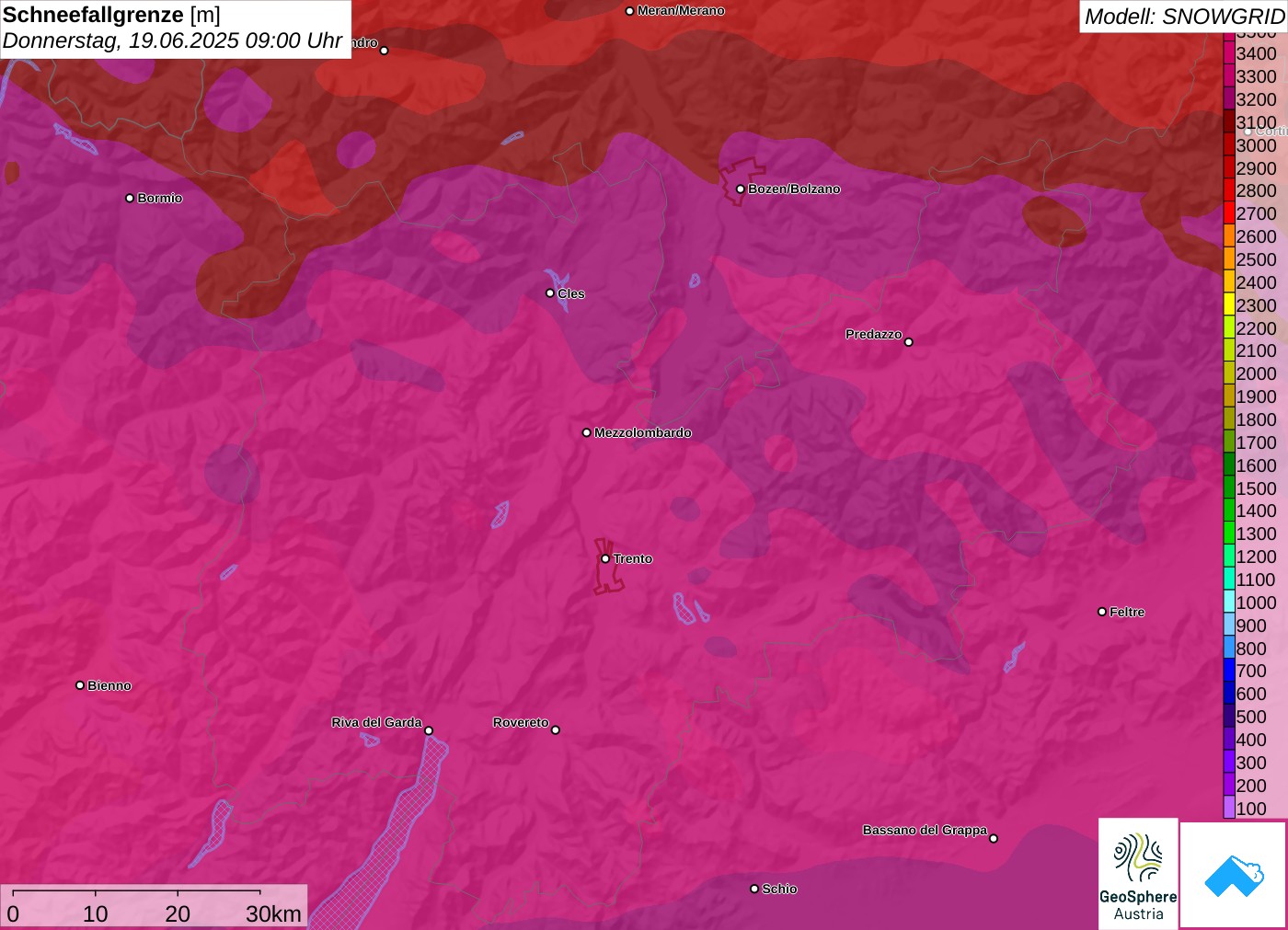This screenshot has width=1288, height=930.
Task: Pick the 2700 m red legend swatch
Action: tap(1229, 213)
